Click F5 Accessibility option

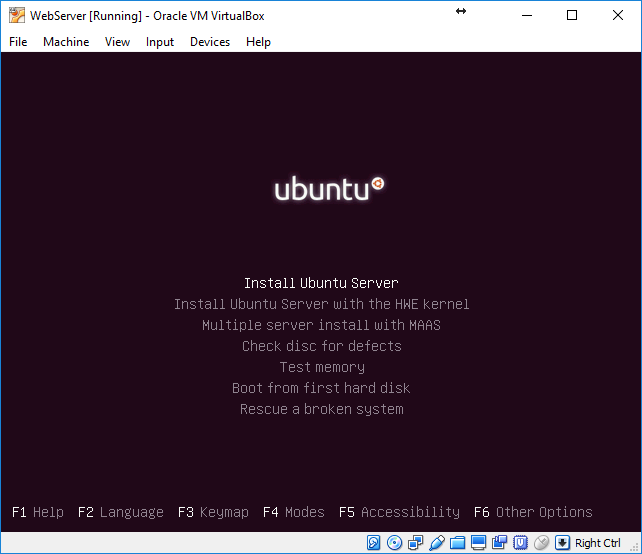point(399,512)
